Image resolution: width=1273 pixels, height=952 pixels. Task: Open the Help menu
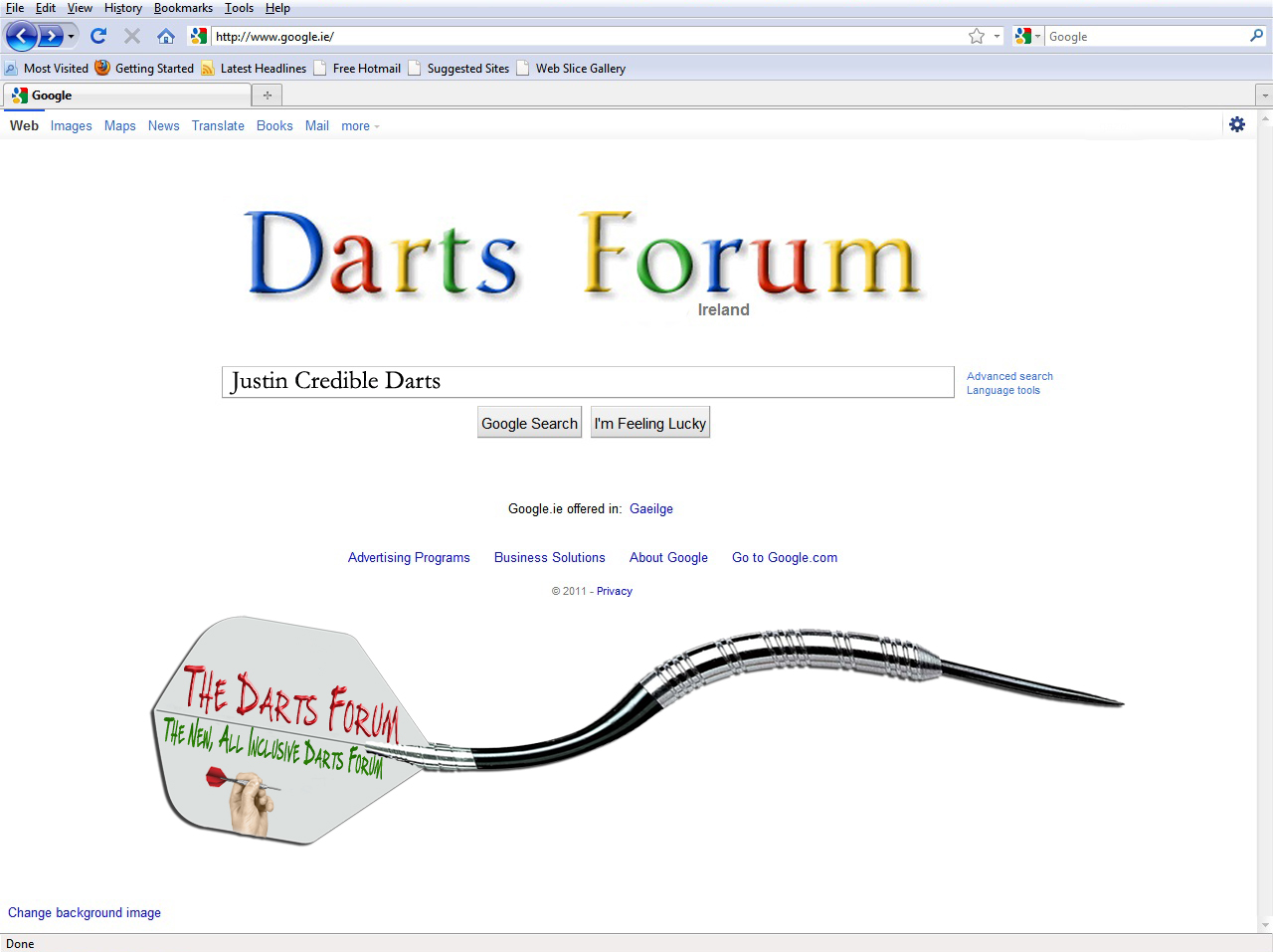(277, 8)
